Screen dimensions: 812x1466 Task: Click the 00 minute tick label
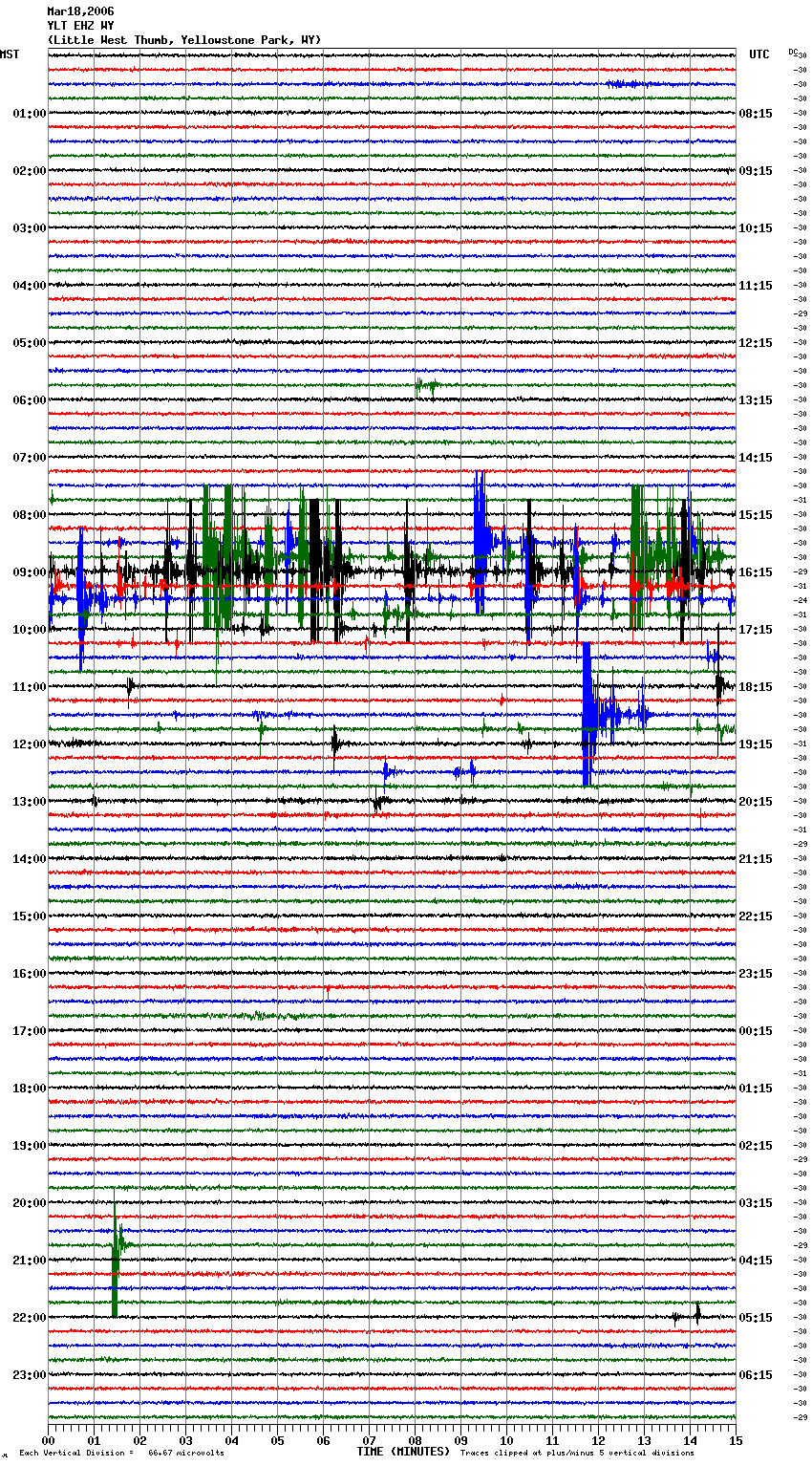(48, 1440)
